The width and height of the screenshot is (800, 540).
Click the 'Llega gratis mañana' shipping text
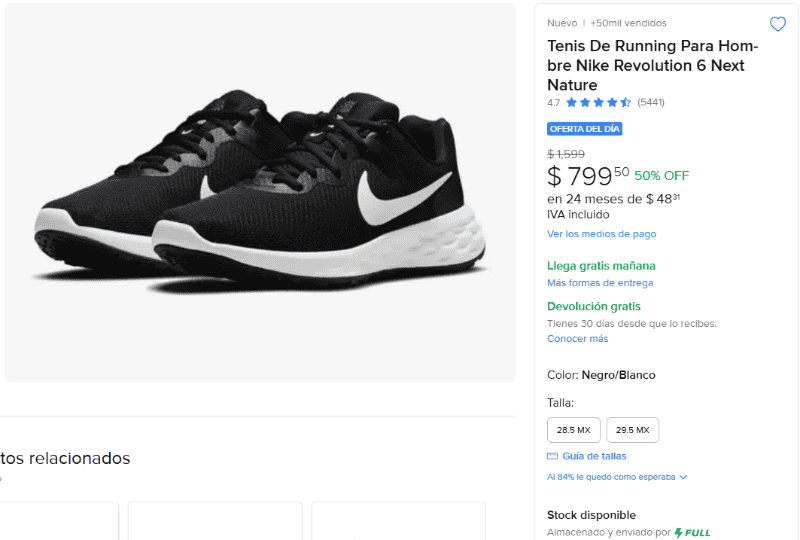[601, 266]
